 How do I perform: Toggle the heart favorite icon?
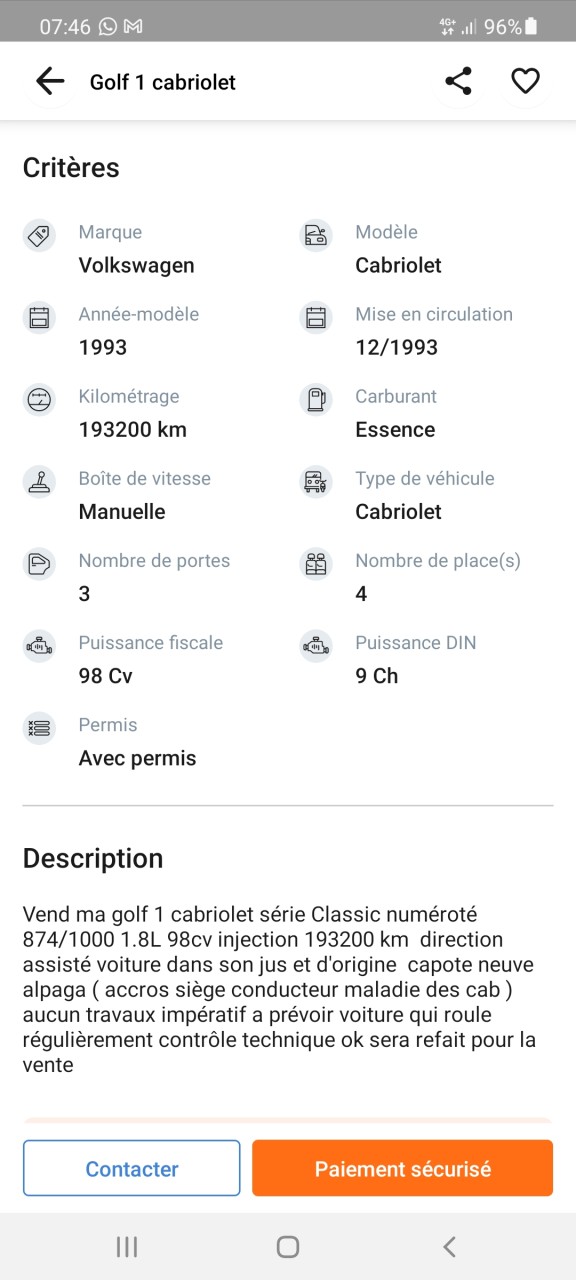[525, 82]
